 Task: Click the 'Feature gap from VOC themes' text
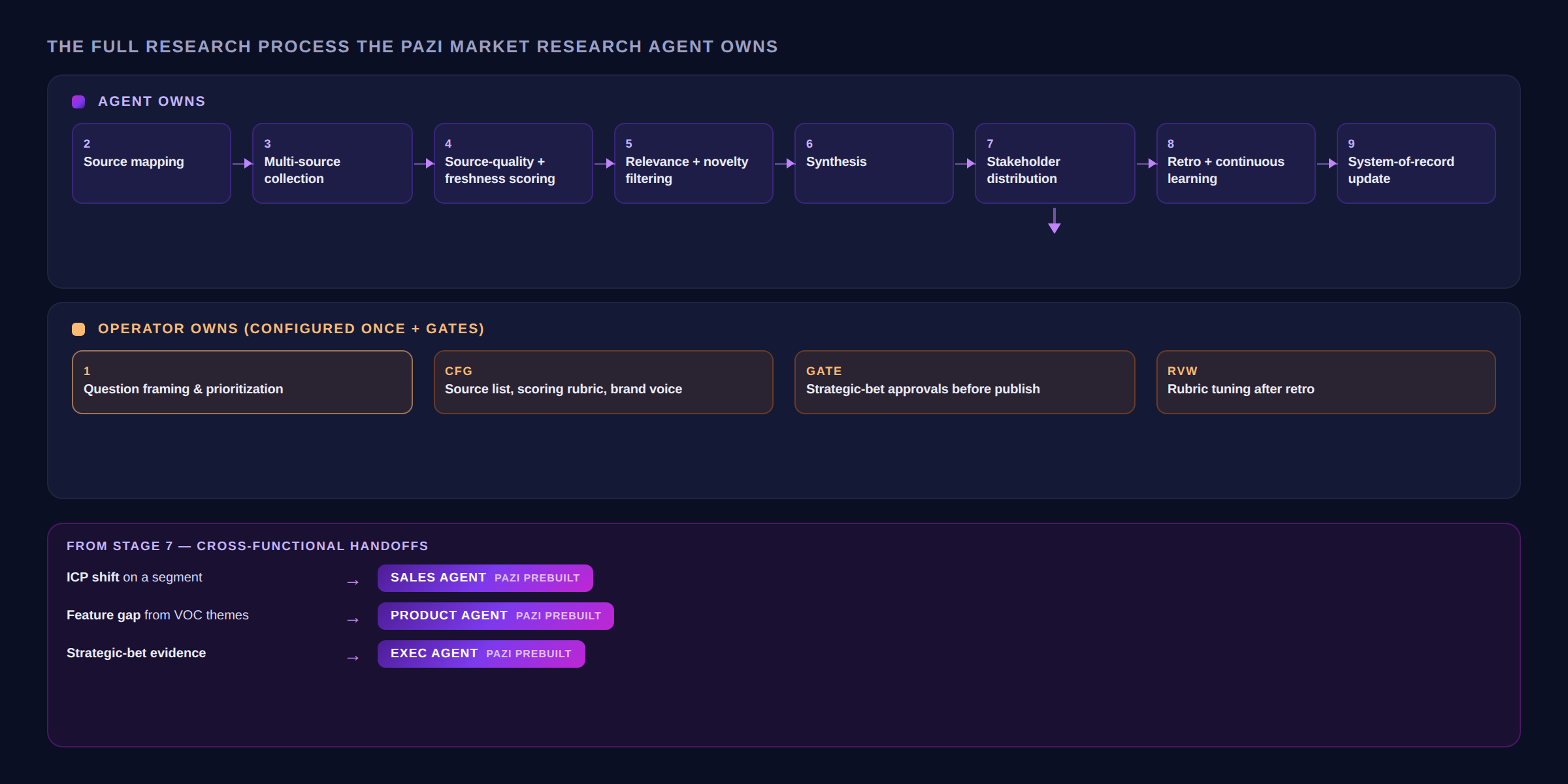click(x=157, y=615)
